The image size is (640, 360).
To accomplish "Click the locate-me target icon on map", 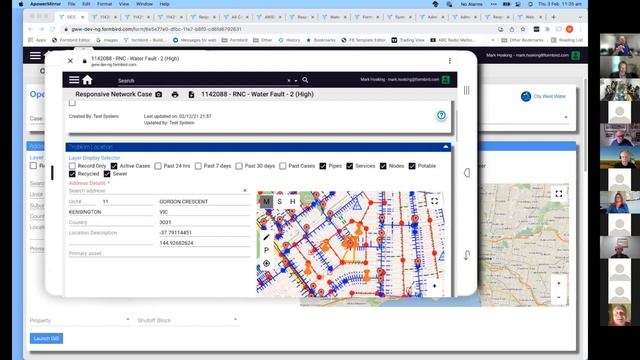I will (266, 263).
